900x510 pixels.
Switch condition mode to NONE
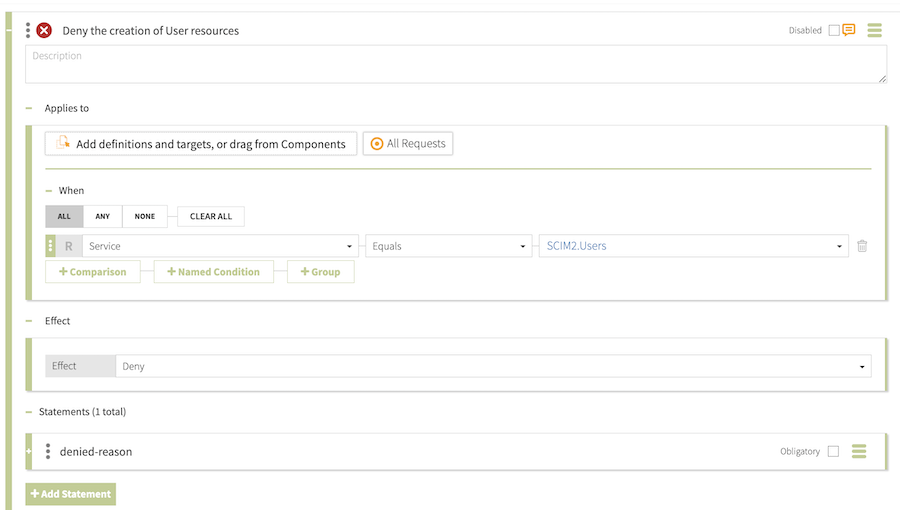tap(145, 216)
